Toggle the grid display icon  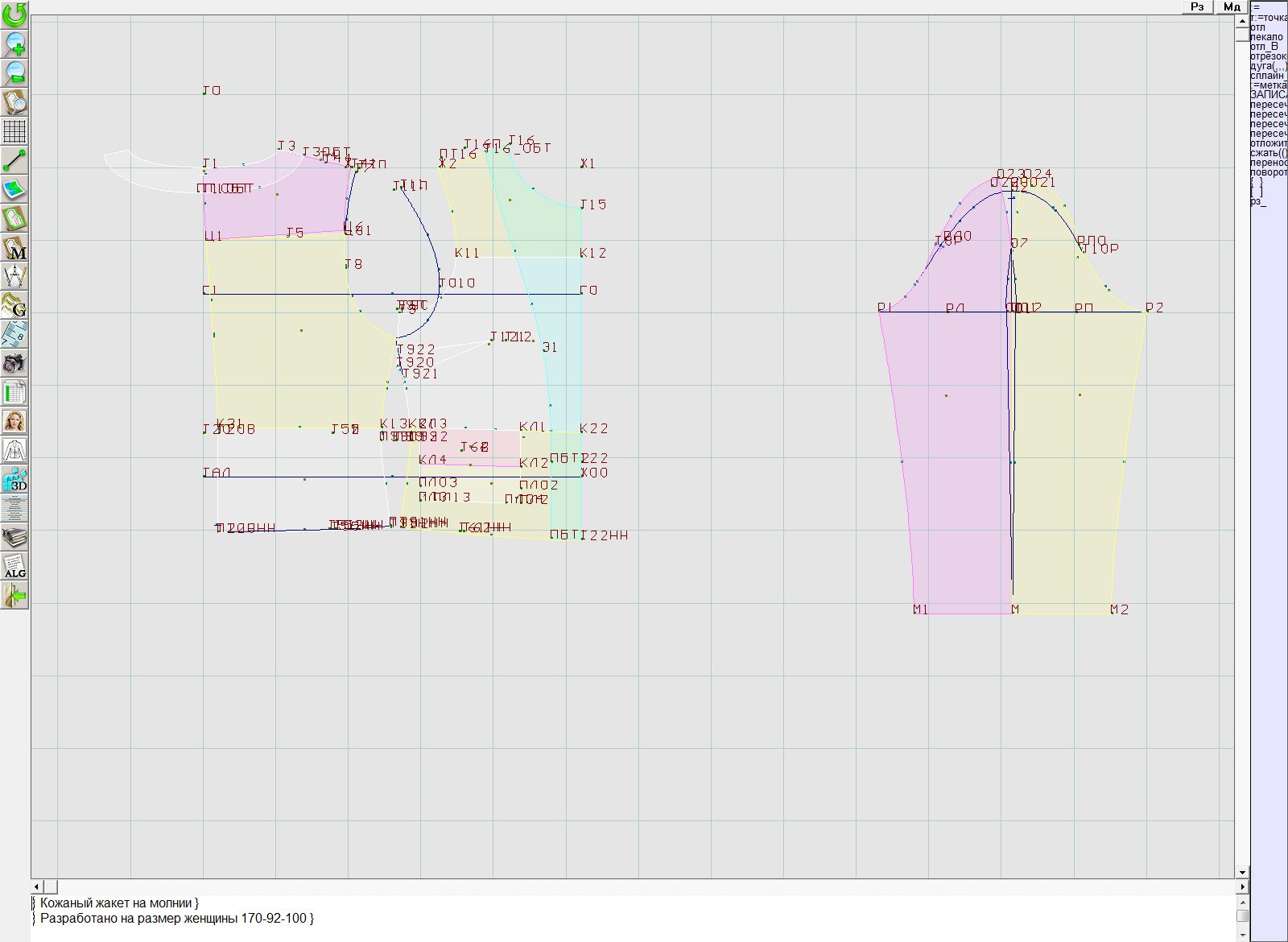coord(14,130)
